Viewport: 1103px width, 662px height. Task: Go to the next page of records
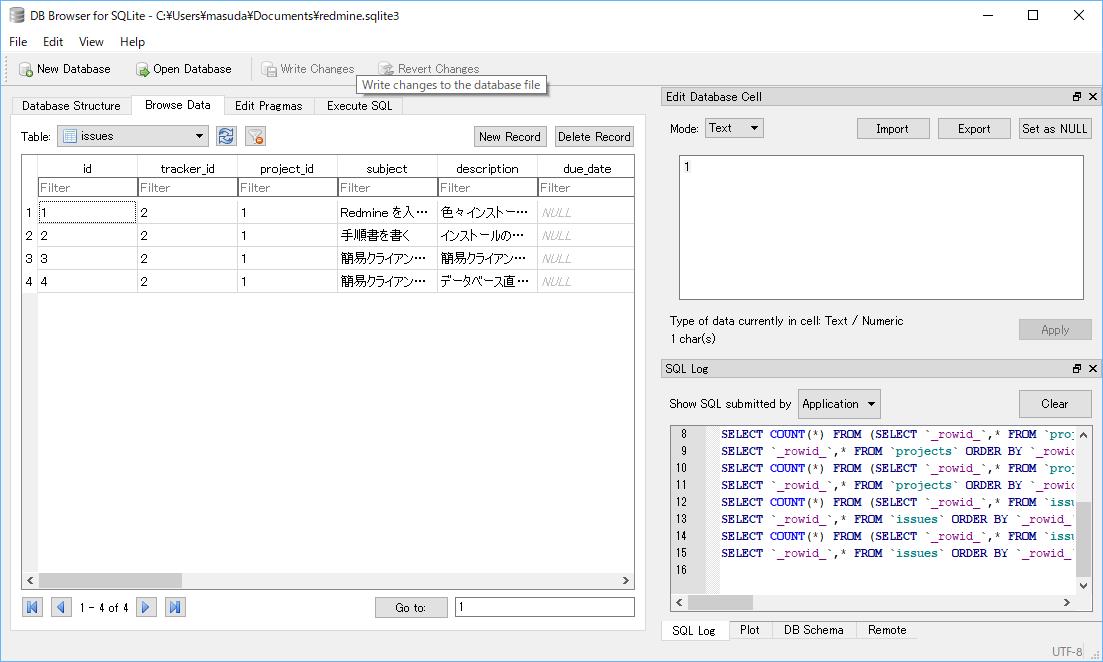[x=146, y=607]
